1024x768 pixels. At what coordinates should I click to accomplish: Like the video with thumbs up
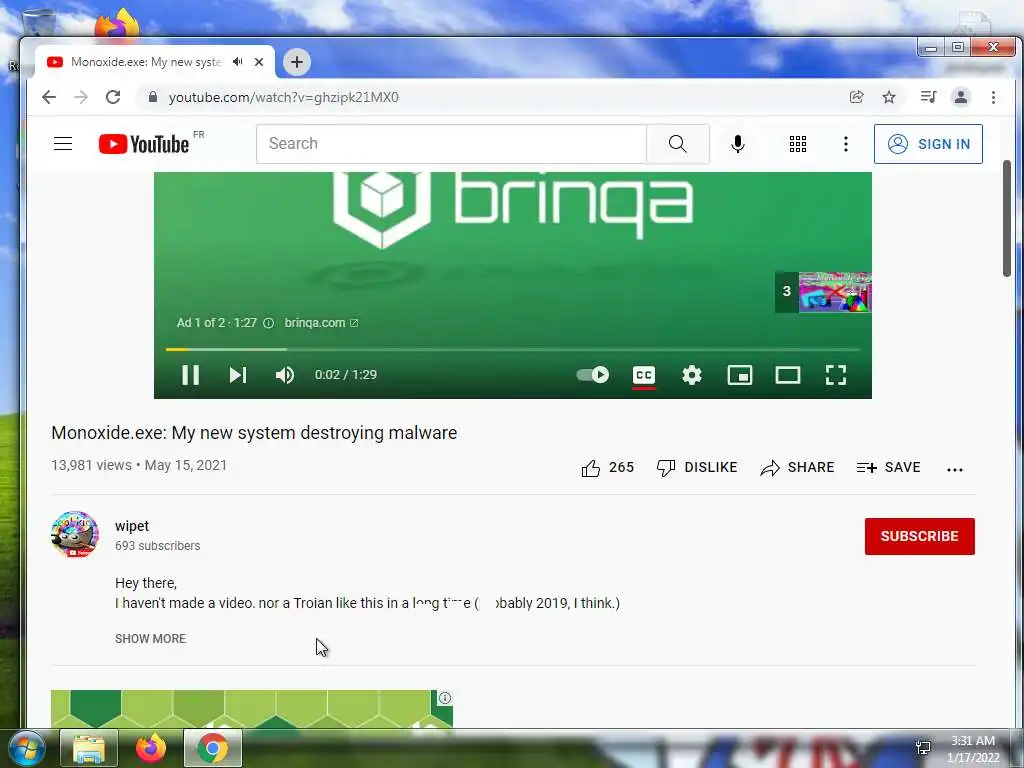point(607,468)
